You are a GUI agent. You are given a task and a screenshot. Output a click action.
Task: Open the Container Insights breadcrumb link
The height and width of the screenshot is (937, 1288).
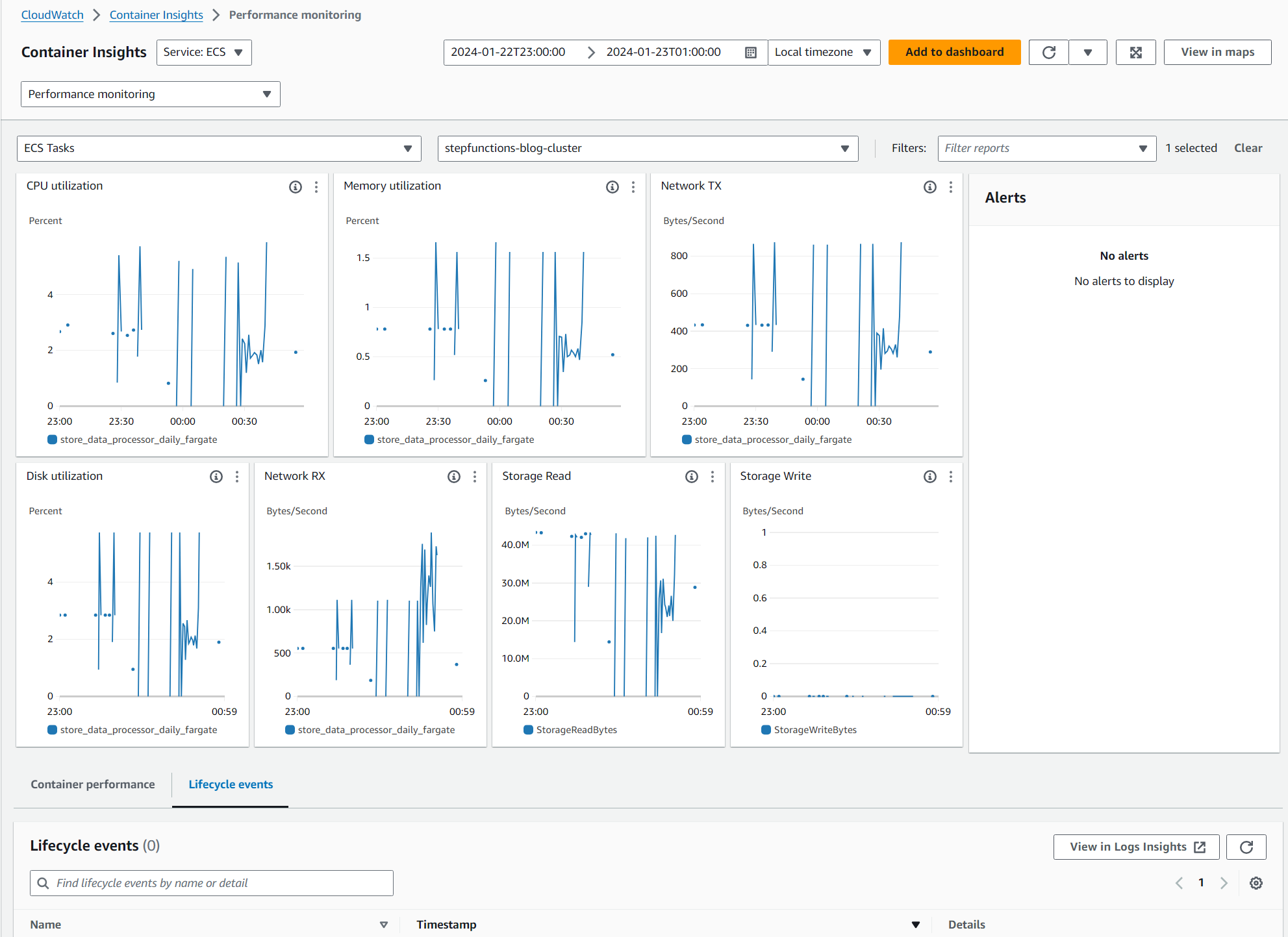(x=156, y=15)
